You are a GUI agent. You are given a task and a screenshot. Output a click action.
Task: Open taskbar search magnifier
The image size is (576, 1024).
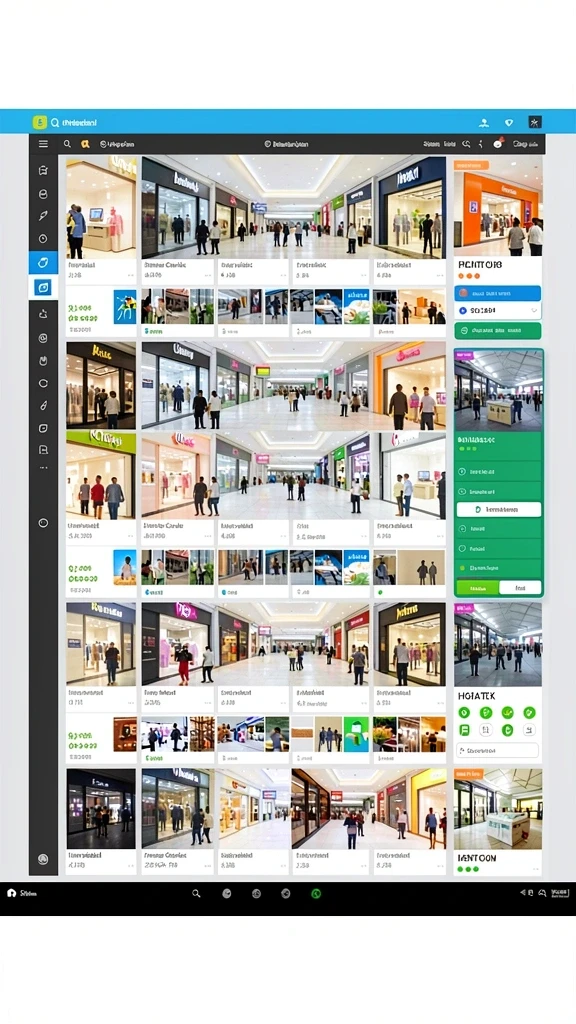[x=196, y=893]
